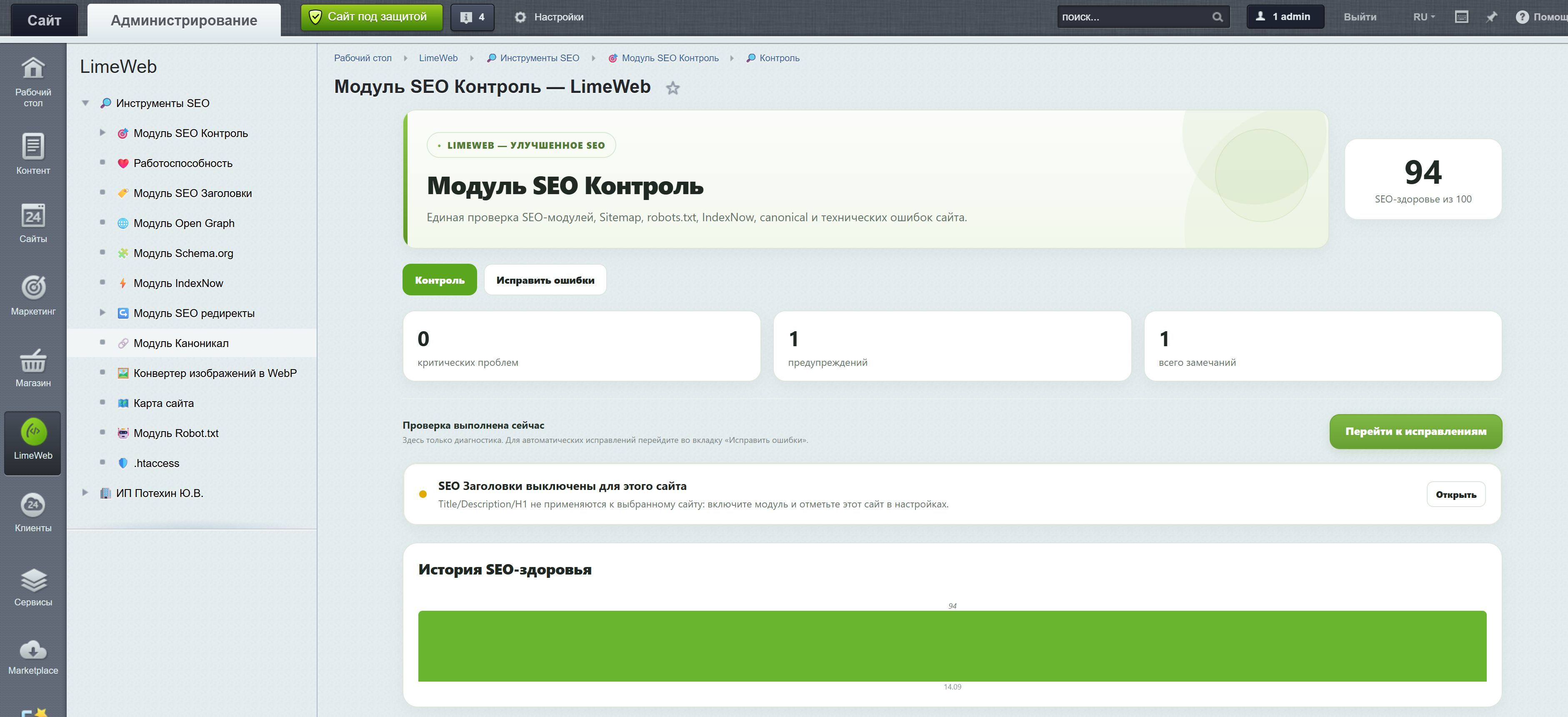The height and width of the screenshot is (717, 1568).
Task: Click the green SEO health history bar
Action: point(952,646)
